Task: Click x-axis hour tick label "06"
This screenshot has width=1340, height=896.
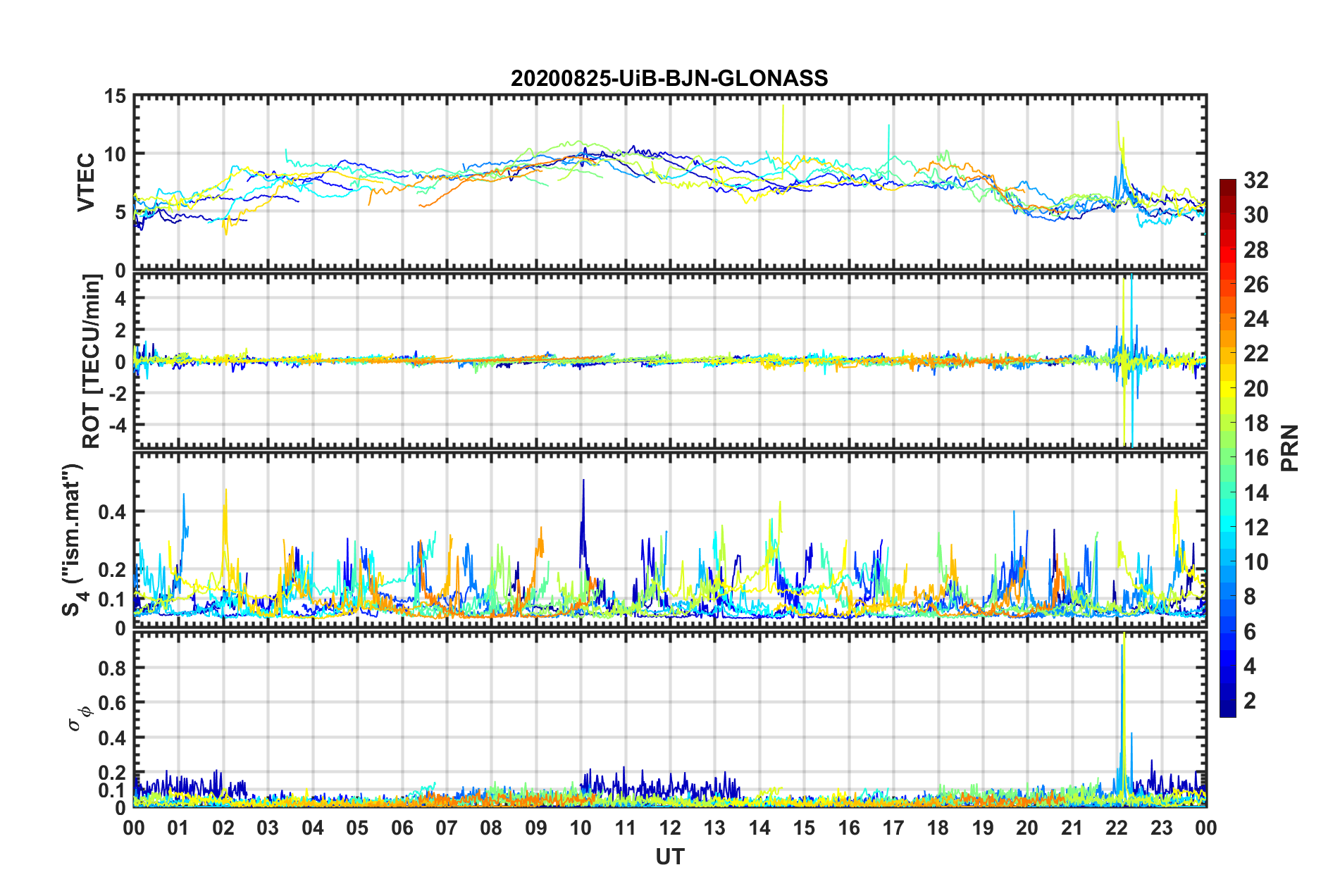Action: click(402, 828)
